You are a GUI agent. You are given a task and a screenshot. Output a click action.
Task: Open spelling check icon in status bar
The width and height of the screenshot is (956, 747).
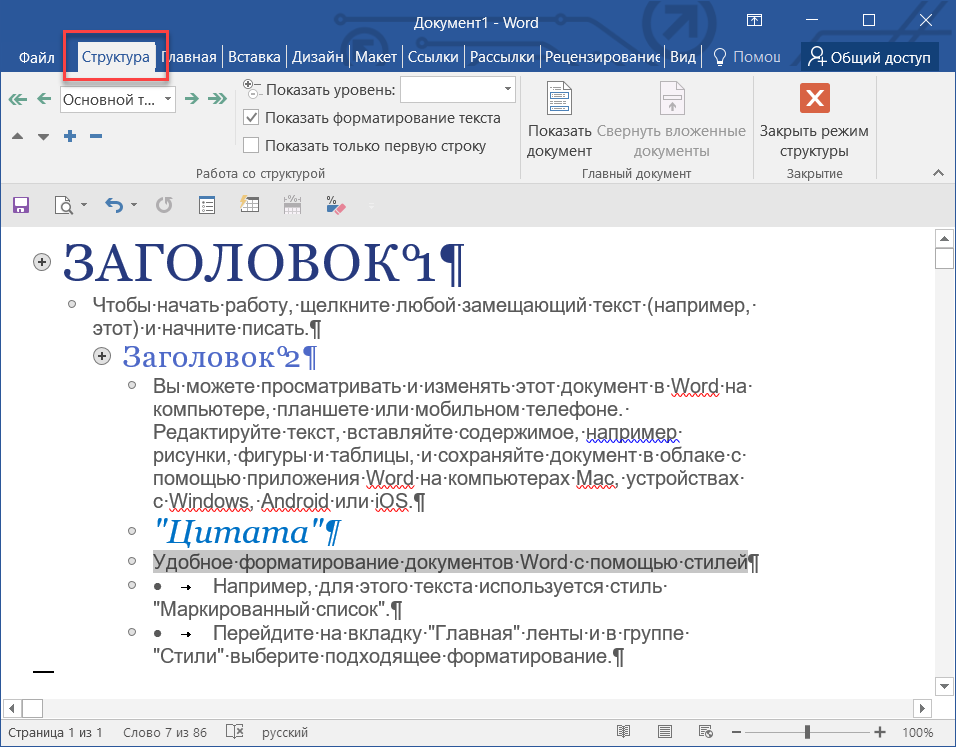pos(235,731)
